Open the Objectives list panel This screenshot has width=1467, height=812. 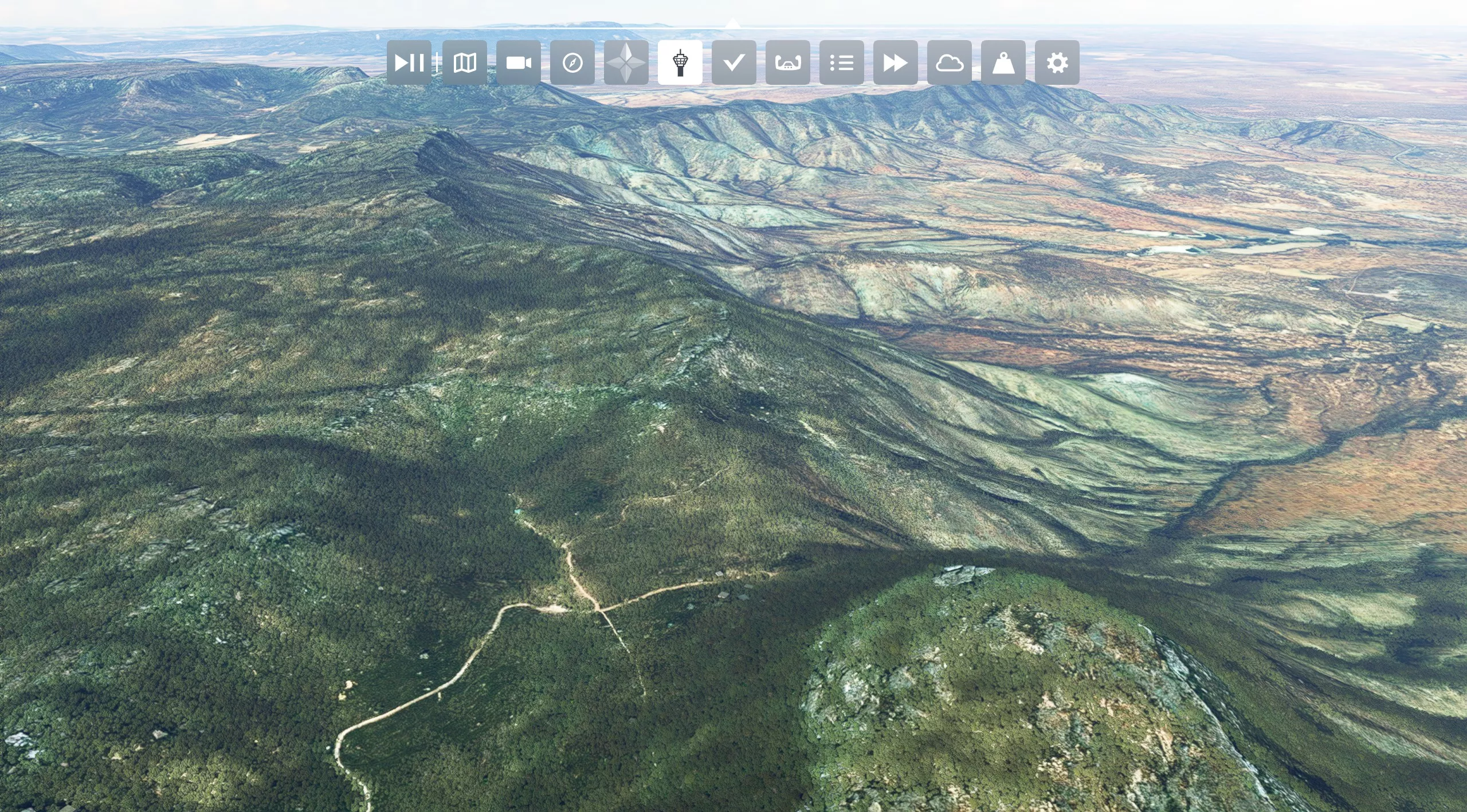point(841,62)
